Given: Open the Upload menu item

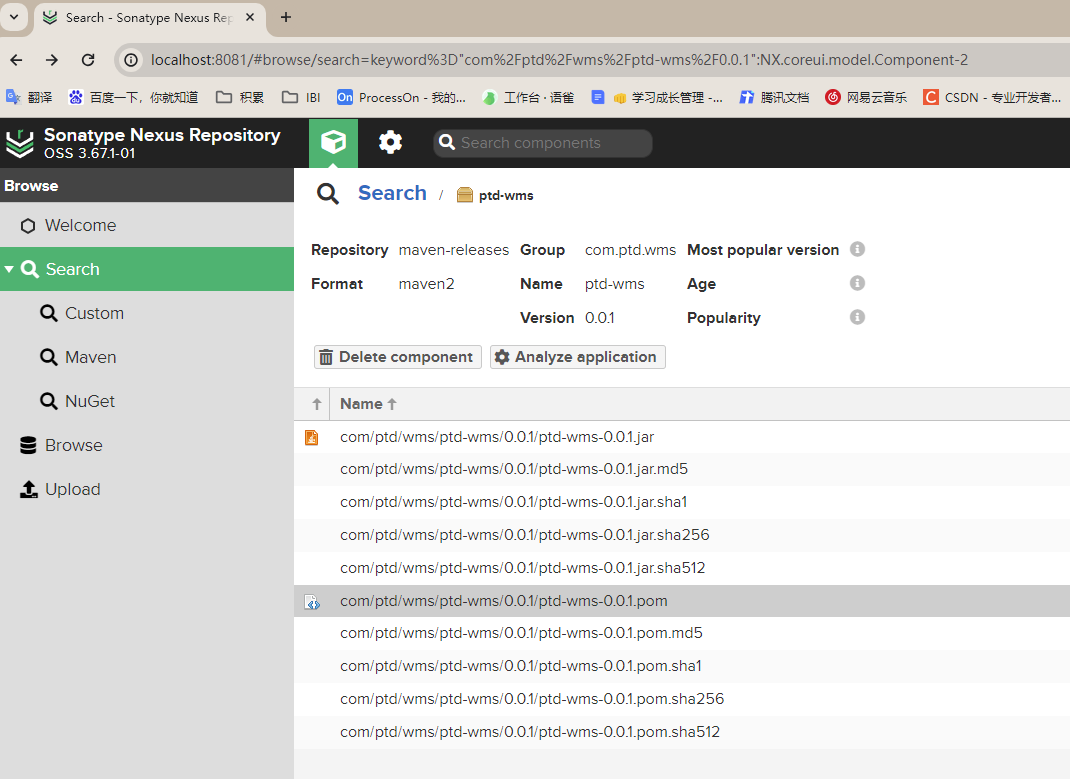Looking at the screenshot, I should tap(72, 490).
